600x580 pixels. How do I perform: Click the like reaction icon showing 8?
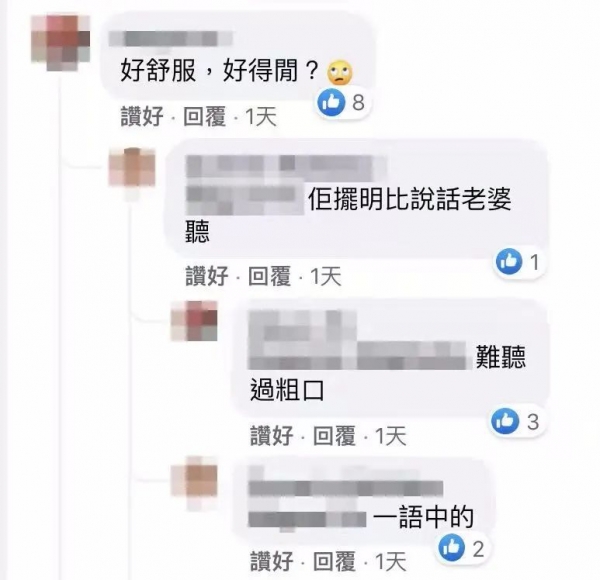[331, 102]
